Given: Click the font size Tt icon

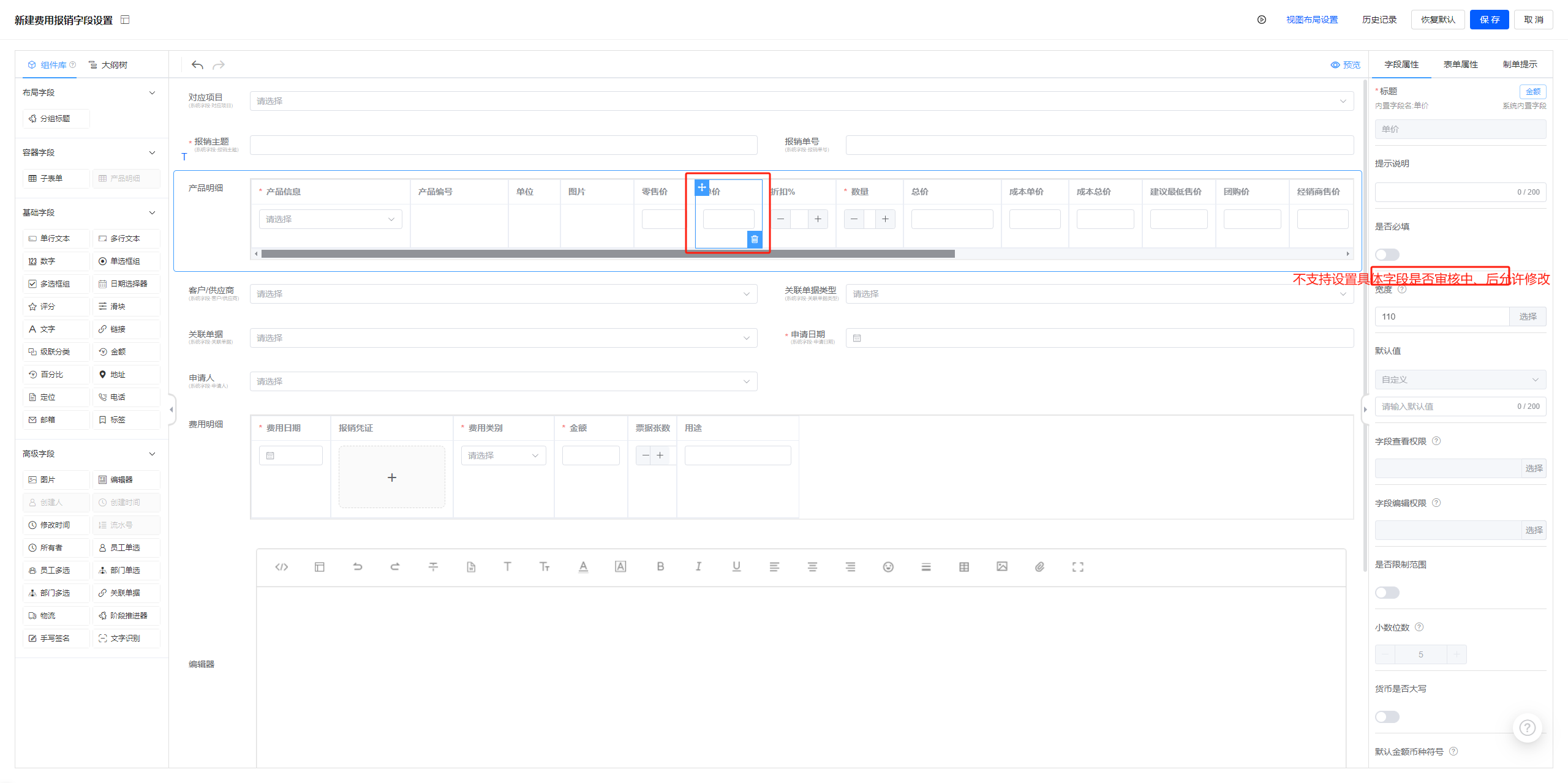Looking at the screenshot, I should click(x=545, y=567).
